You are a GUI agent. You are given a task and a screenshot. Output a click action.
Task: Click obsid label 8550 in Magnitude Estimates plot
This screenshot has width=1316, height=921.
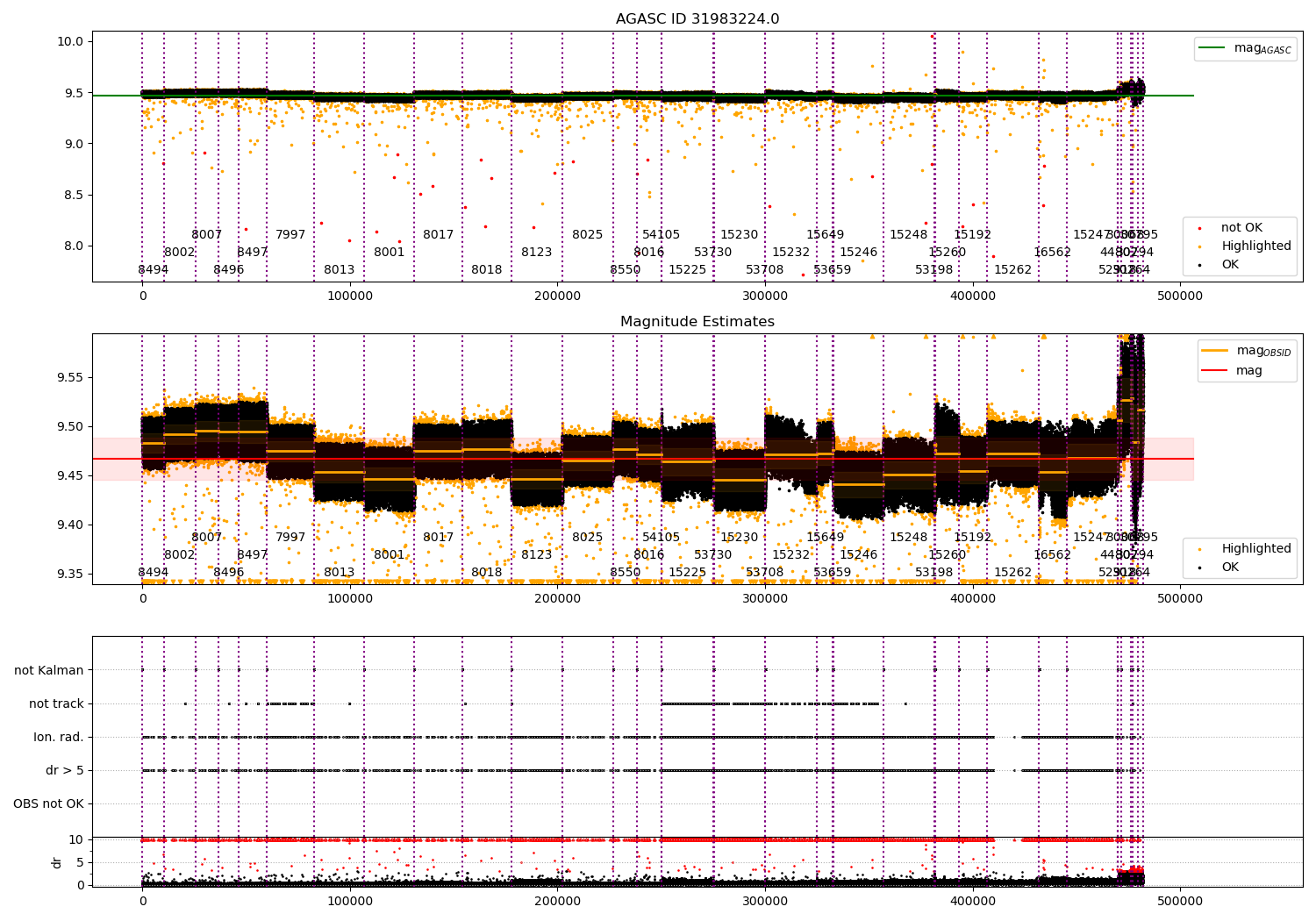[626, 573]
